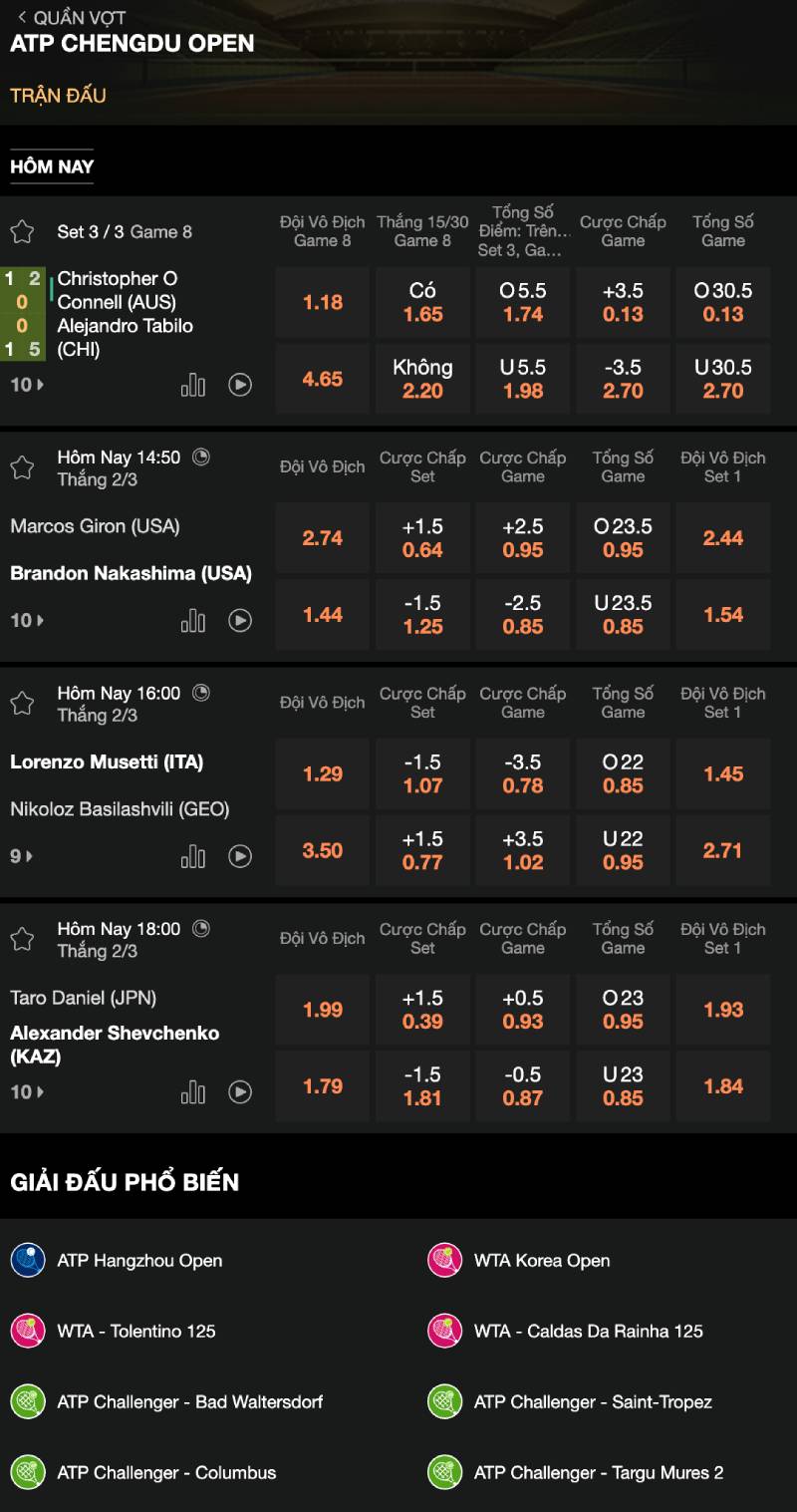The height and width of the screenshot is (1512, 797).
Task: Favorite the O Connell vs Tabilo match
Action: click(x=22, y=232)
